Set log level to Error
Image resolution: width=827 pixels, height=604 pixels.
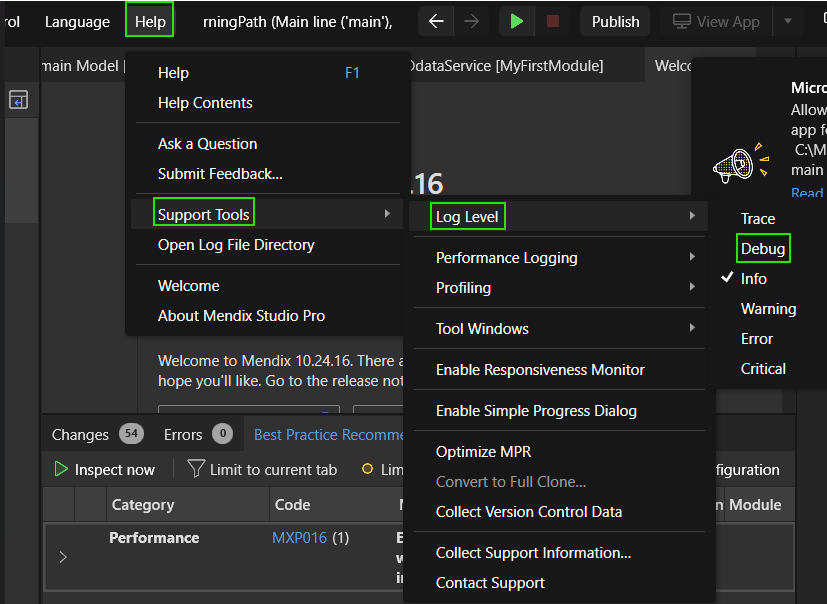pos(757,339)
